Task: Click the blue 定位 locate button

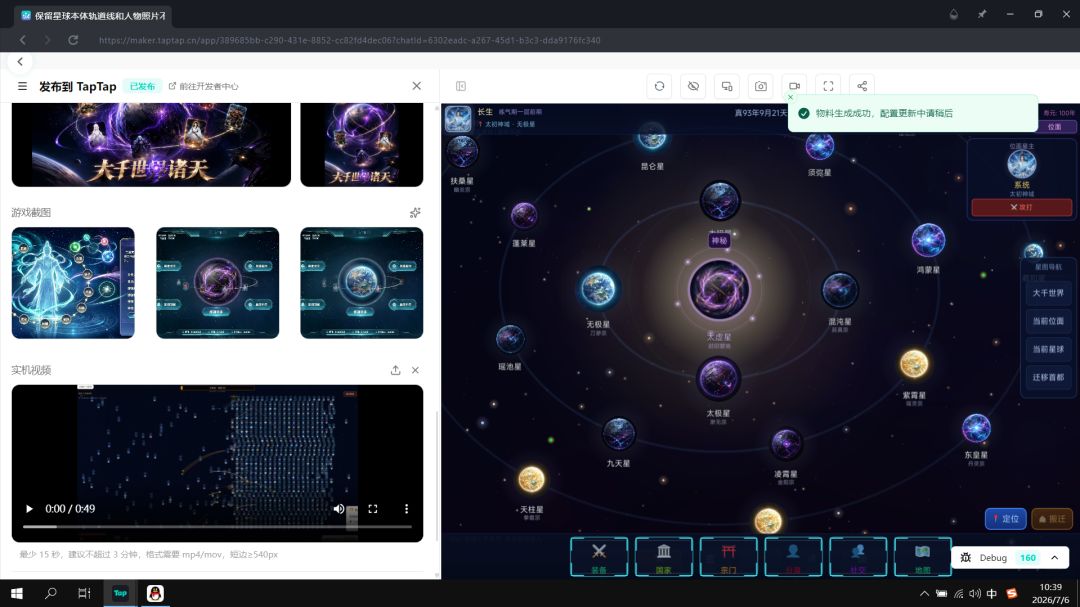Action: coord(1006,519)
